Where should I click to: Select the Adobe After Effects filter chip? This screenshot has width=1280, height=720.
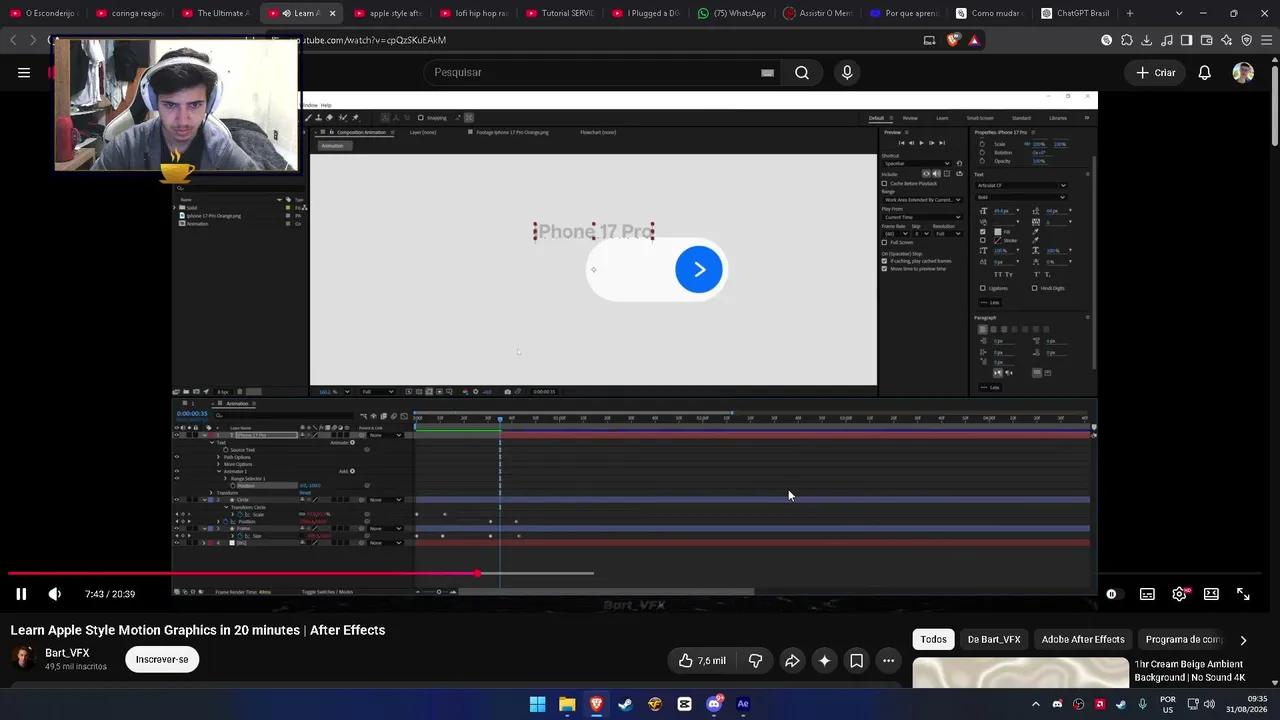click(x=1083, y=640)
